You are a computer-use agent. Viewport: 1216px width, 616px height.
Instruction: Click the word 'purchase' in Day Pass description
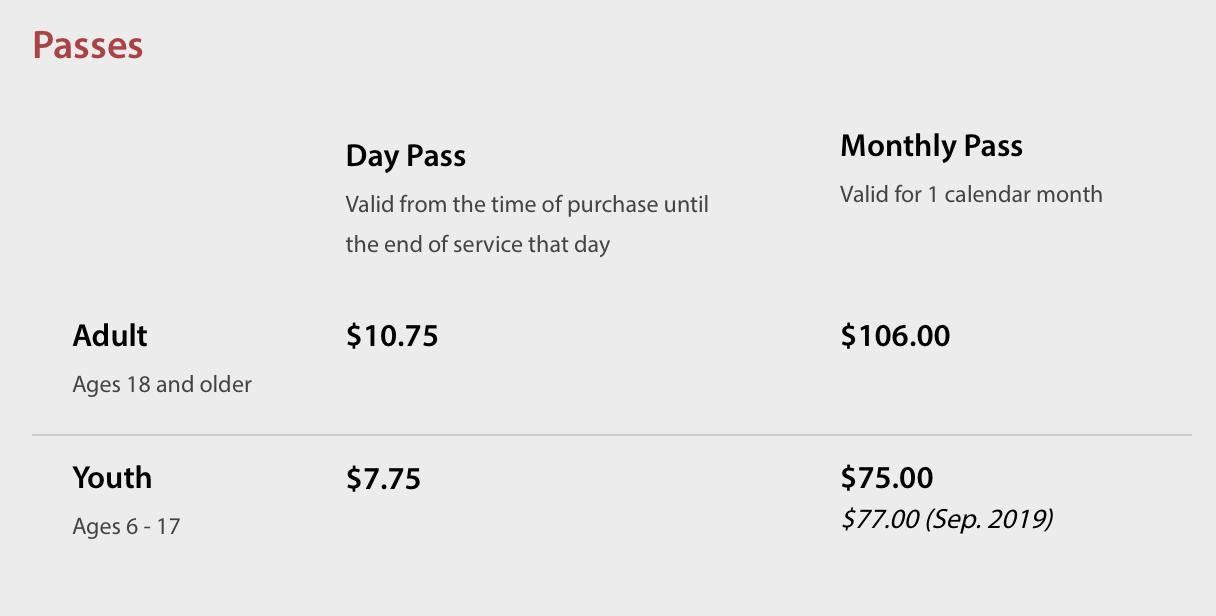(x=613, y=204)
